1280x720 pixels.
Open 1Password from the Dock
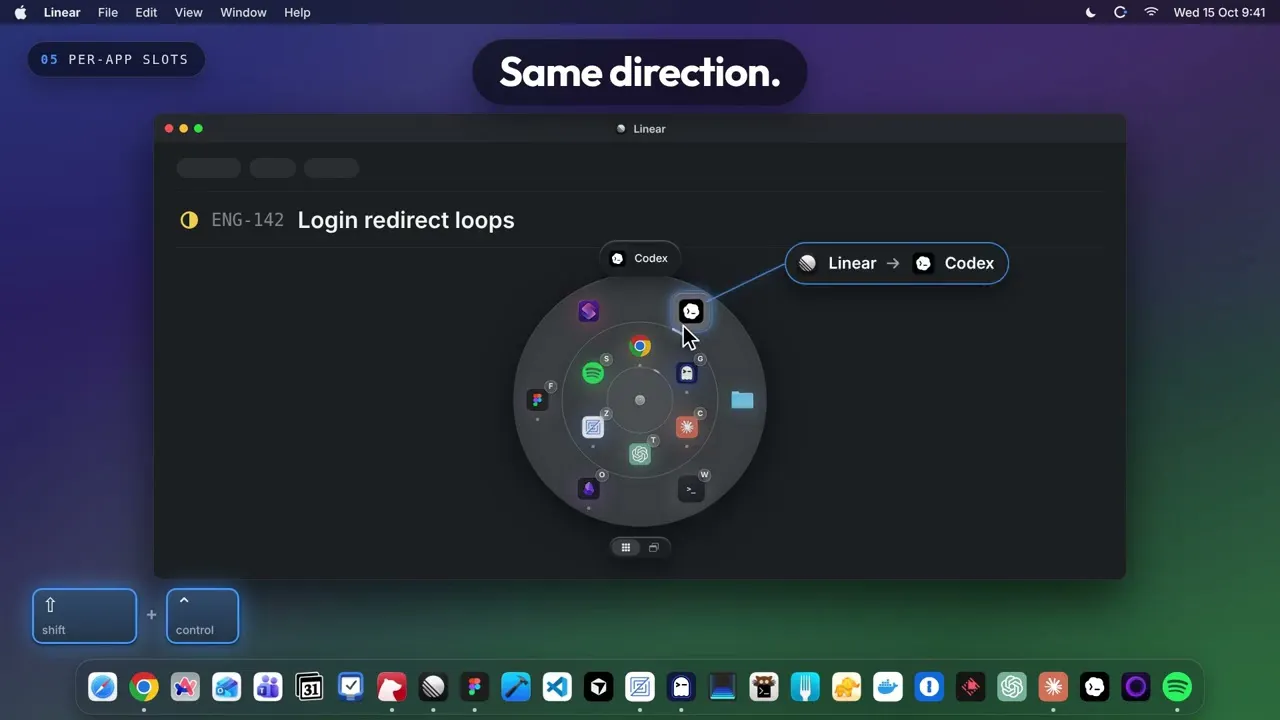click(930, 687)
